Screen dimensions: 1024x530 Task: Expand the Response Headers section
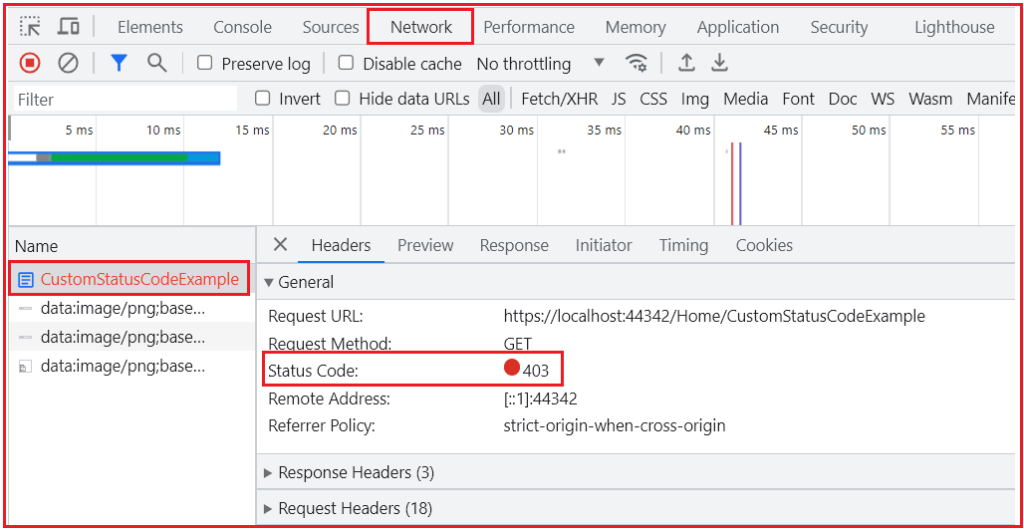(349, 473)
